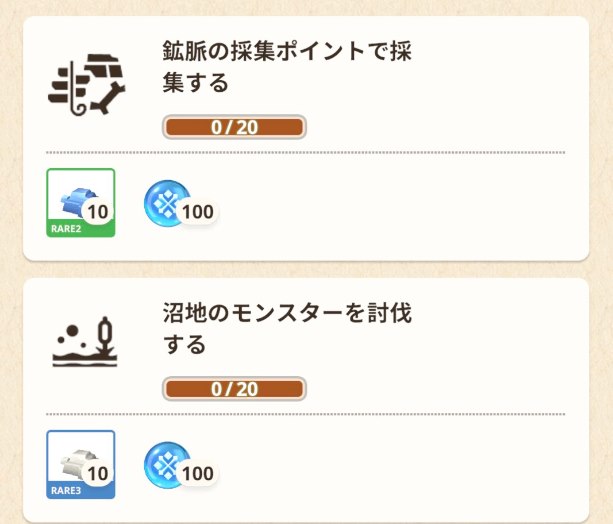Click the 100 amount beside the swamp quest crystal
The width and height of the screenshot is (613, 524).
pos(198,474)
